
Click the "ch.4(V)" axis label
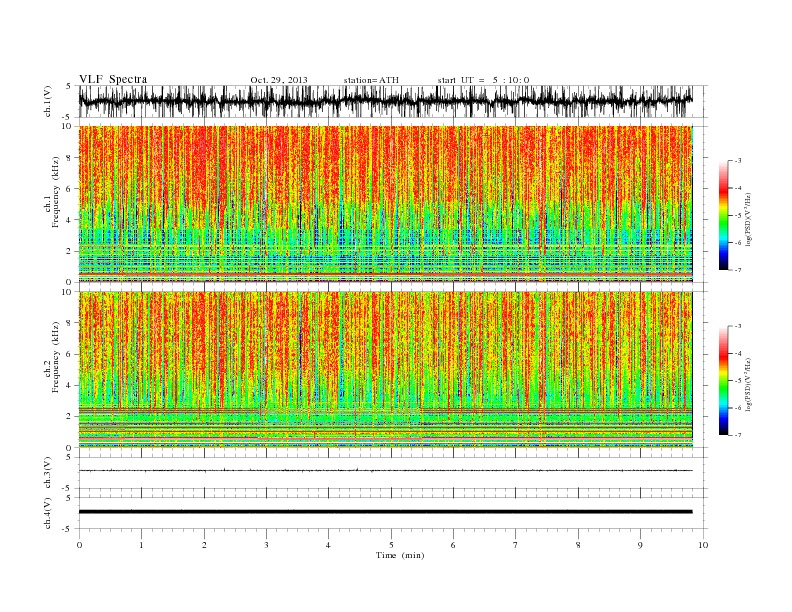tap(48, 513)
